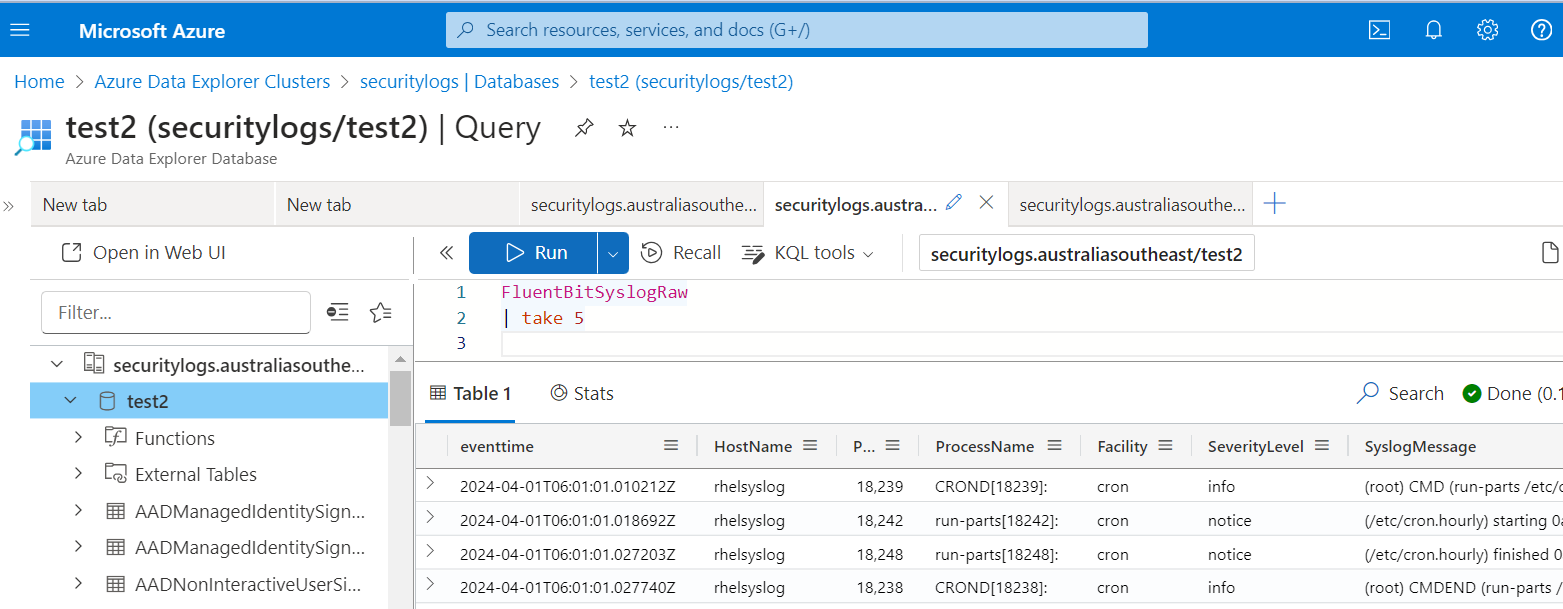1563x609 pixels.
Task: Open the truncated P... column menu
Action: pyautogui.click(x=893, y=446)
